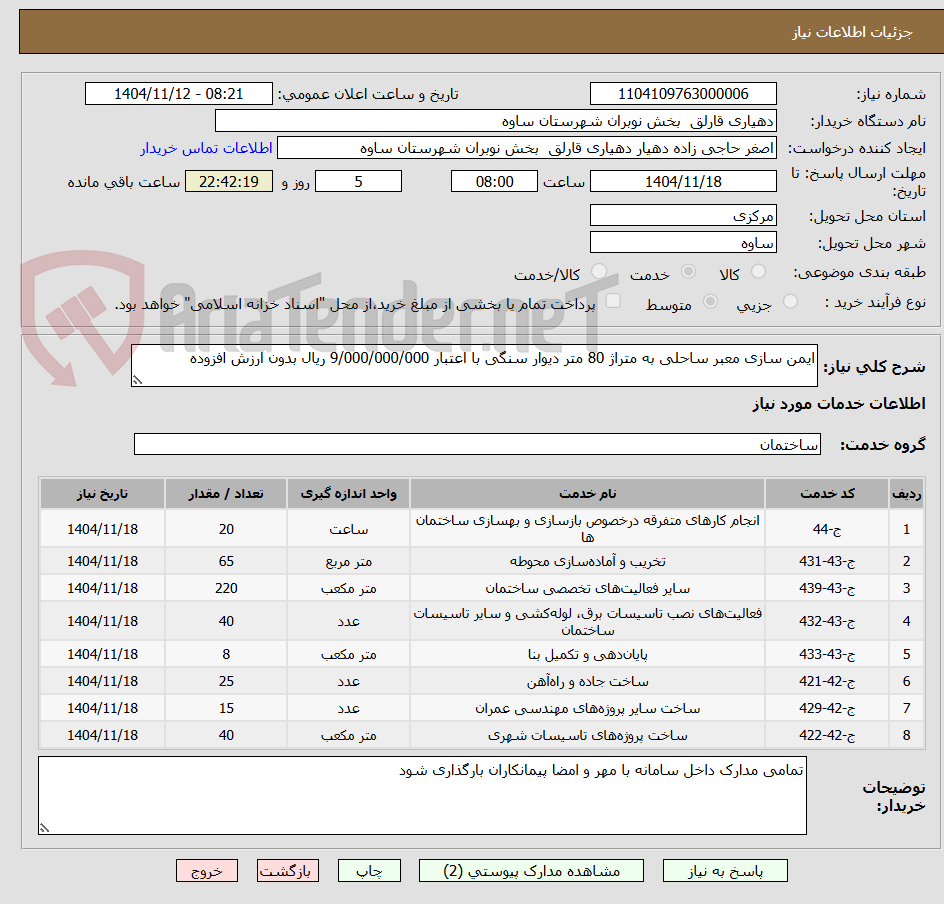Click the ردیف column header
The image size is (944, 904).
click(x=907, y=494)
